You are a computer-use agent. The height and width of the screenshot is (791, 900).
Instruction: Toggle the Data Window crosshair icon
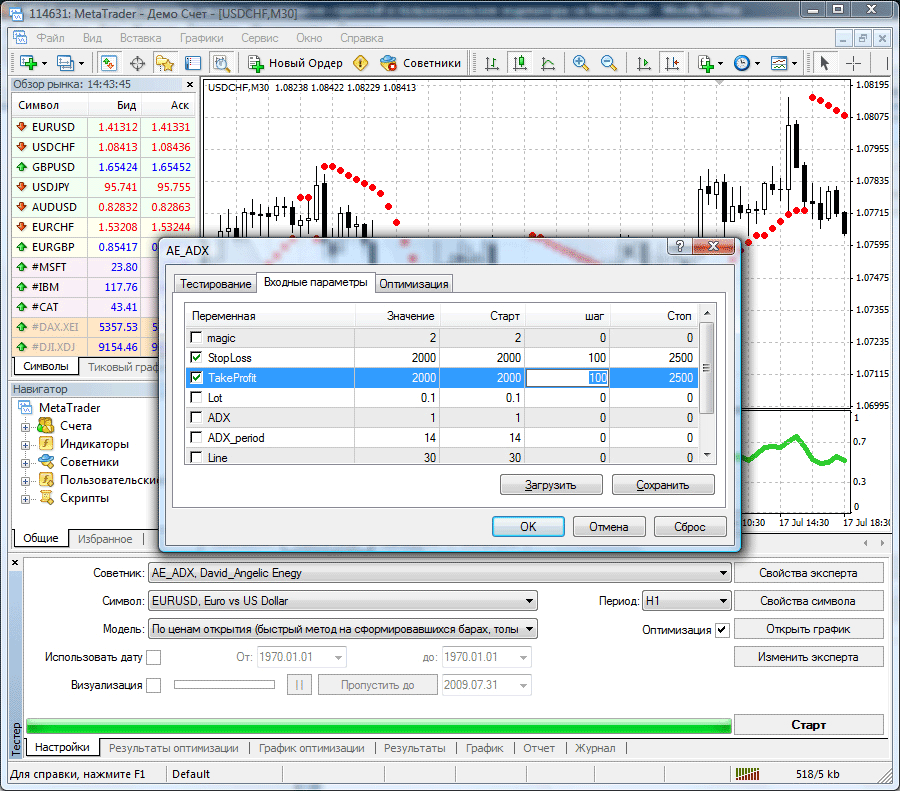pyautogui.click(x=137, y=63)
